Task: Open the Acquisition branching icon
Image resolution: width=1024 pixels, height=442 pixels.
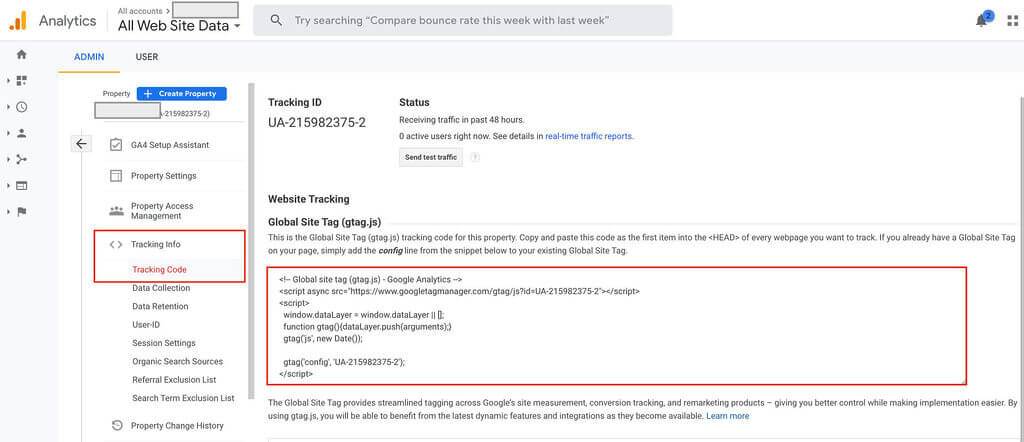Action: coord(22,159)
